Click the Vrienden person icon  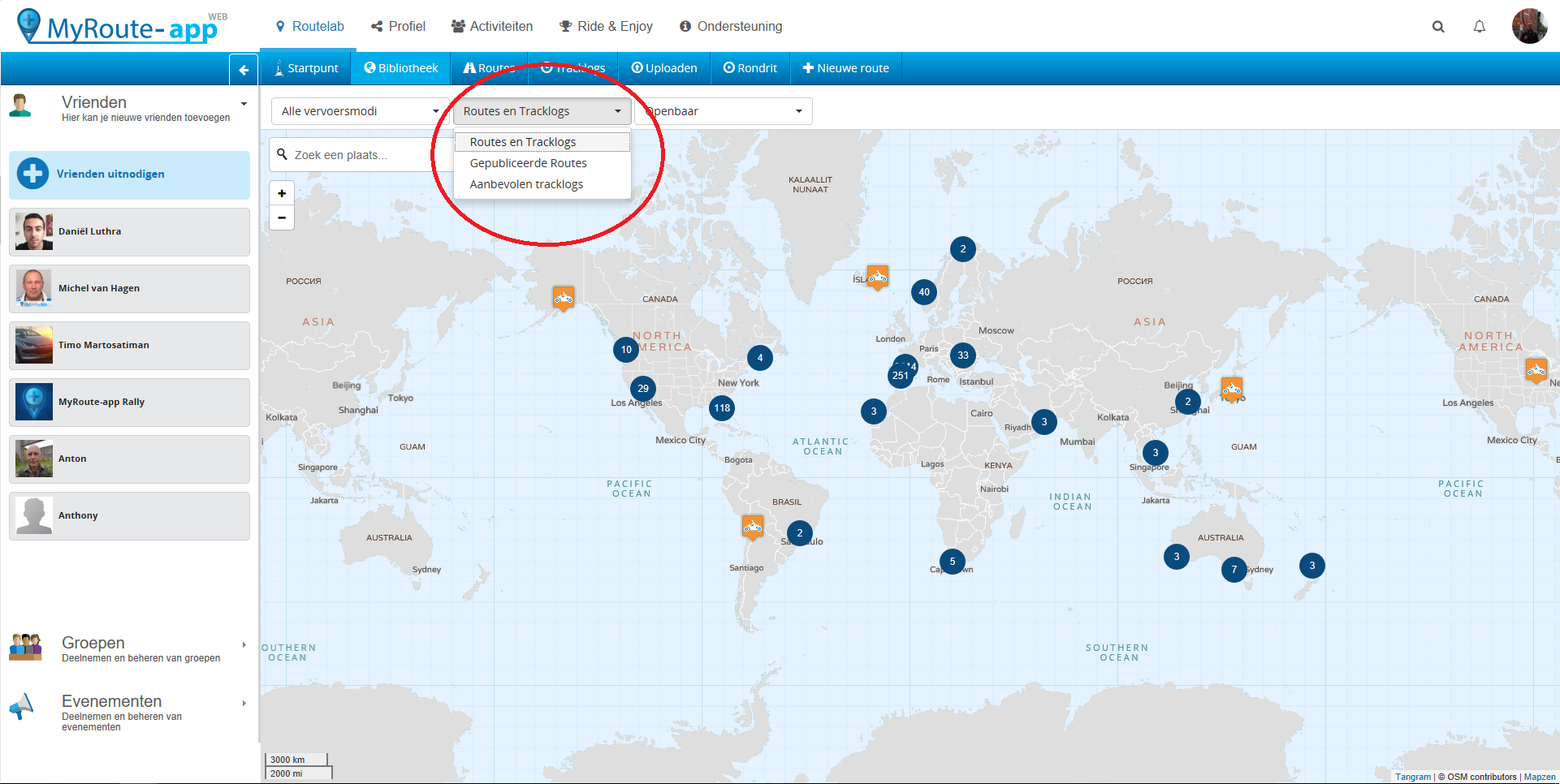(21, 106)
